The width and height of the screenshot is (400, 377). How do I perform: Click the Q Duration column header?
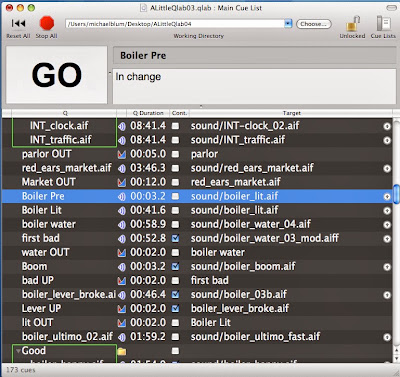(x=148, y=113)
